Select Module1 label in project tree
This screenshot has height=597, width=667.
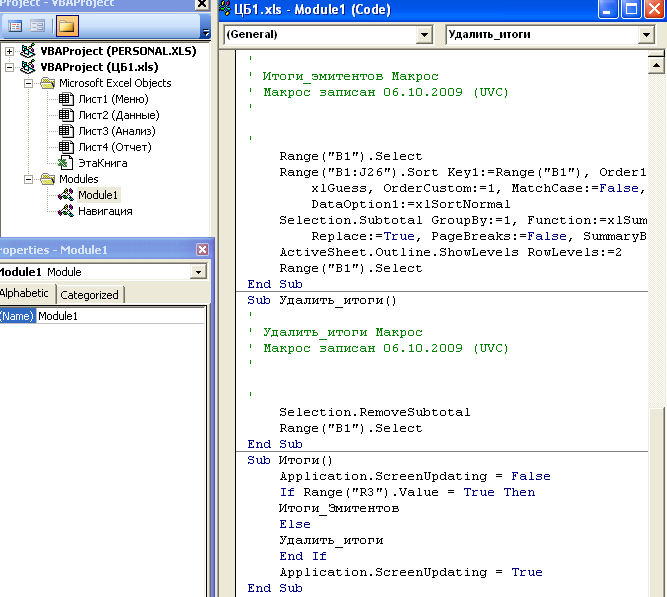pos(98,195)
